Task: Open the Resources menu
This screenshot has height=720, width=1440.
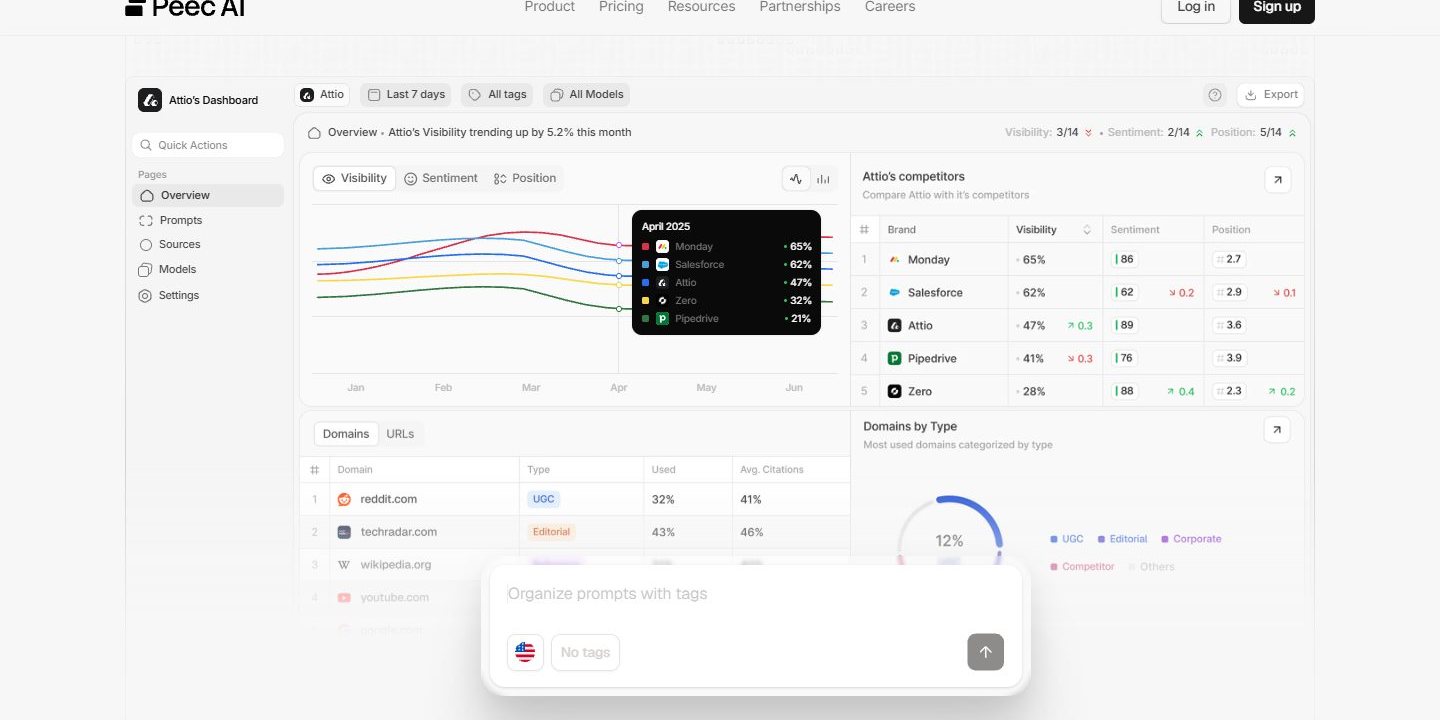Action: coord(701,7)
